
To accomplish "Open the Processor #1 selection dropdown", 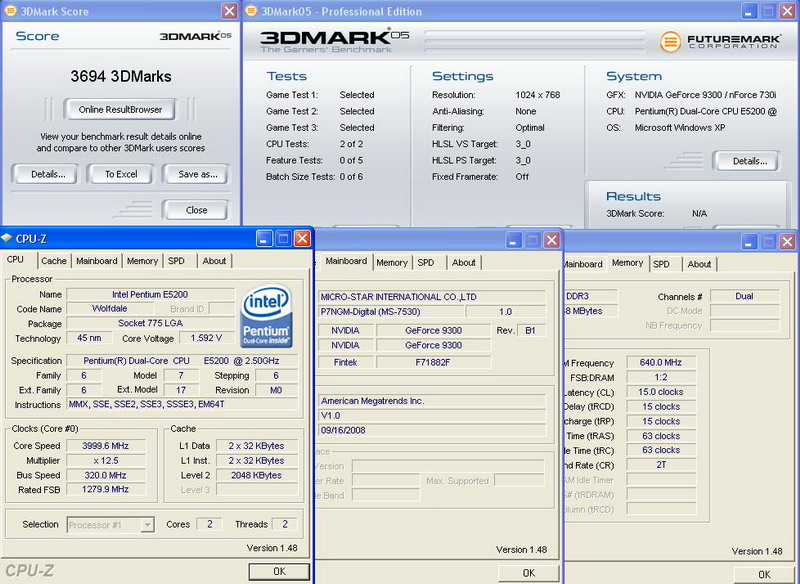I will (147, 524).
